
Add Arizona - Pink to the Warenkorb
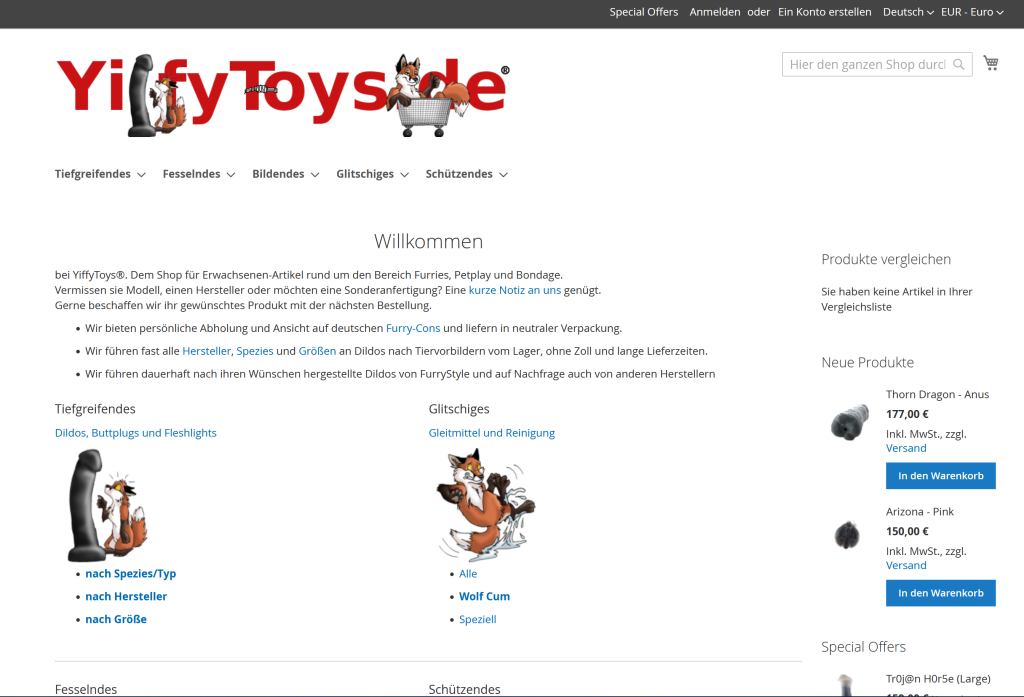[x=940, y=593]
